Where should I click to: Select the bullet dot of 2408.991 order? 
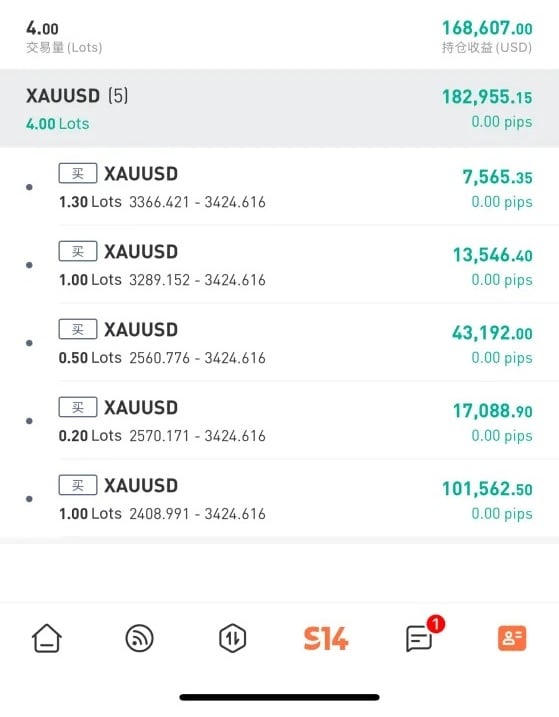click(29, 499)
